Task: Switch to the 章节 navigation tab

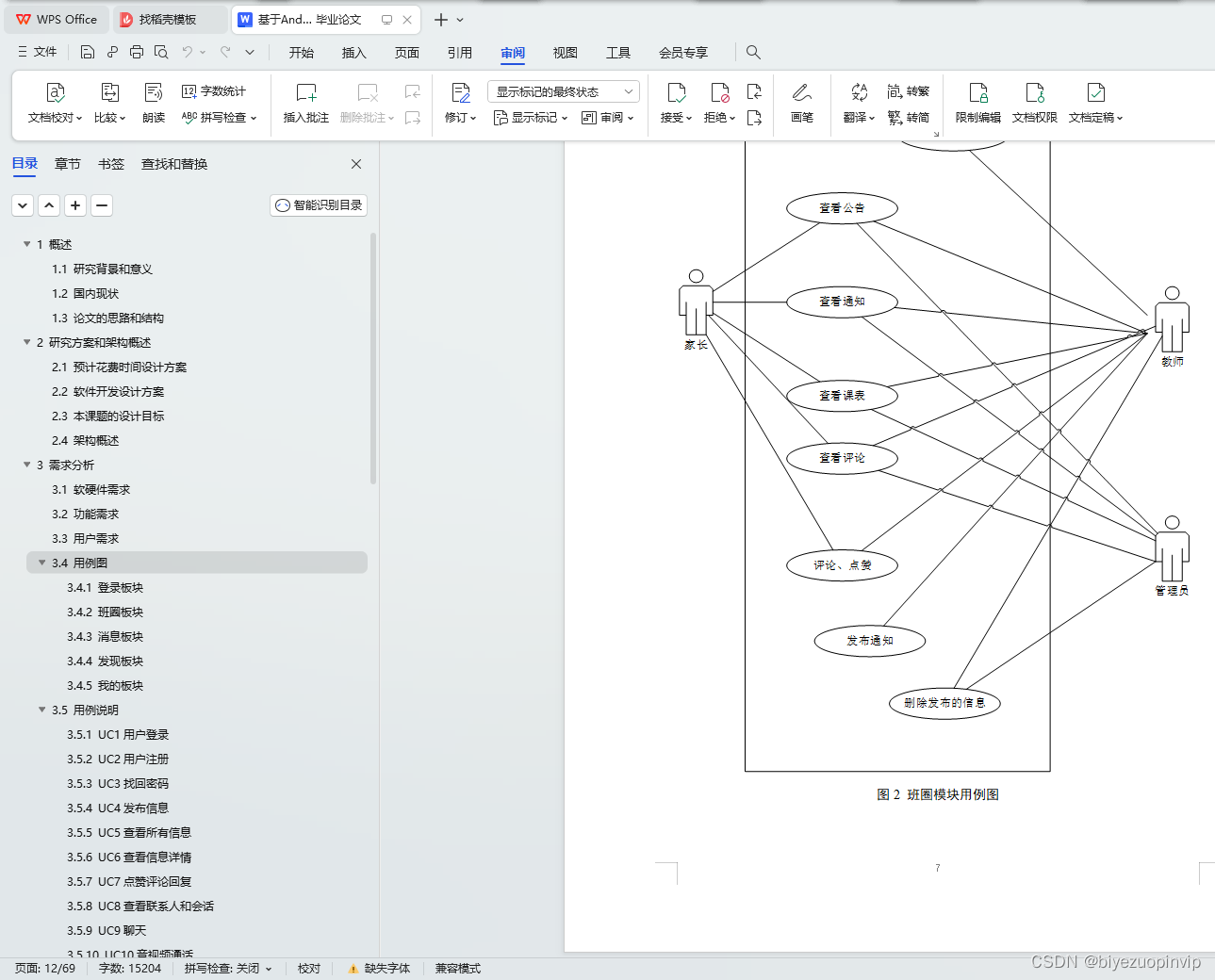Action: [x=68, y=164]
